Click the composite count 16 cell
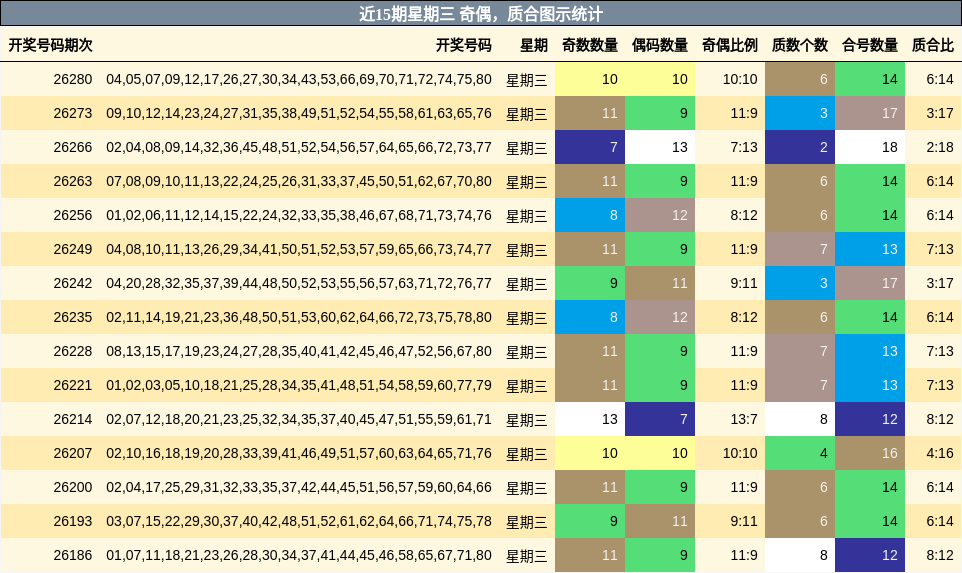 tap(870, 453)
